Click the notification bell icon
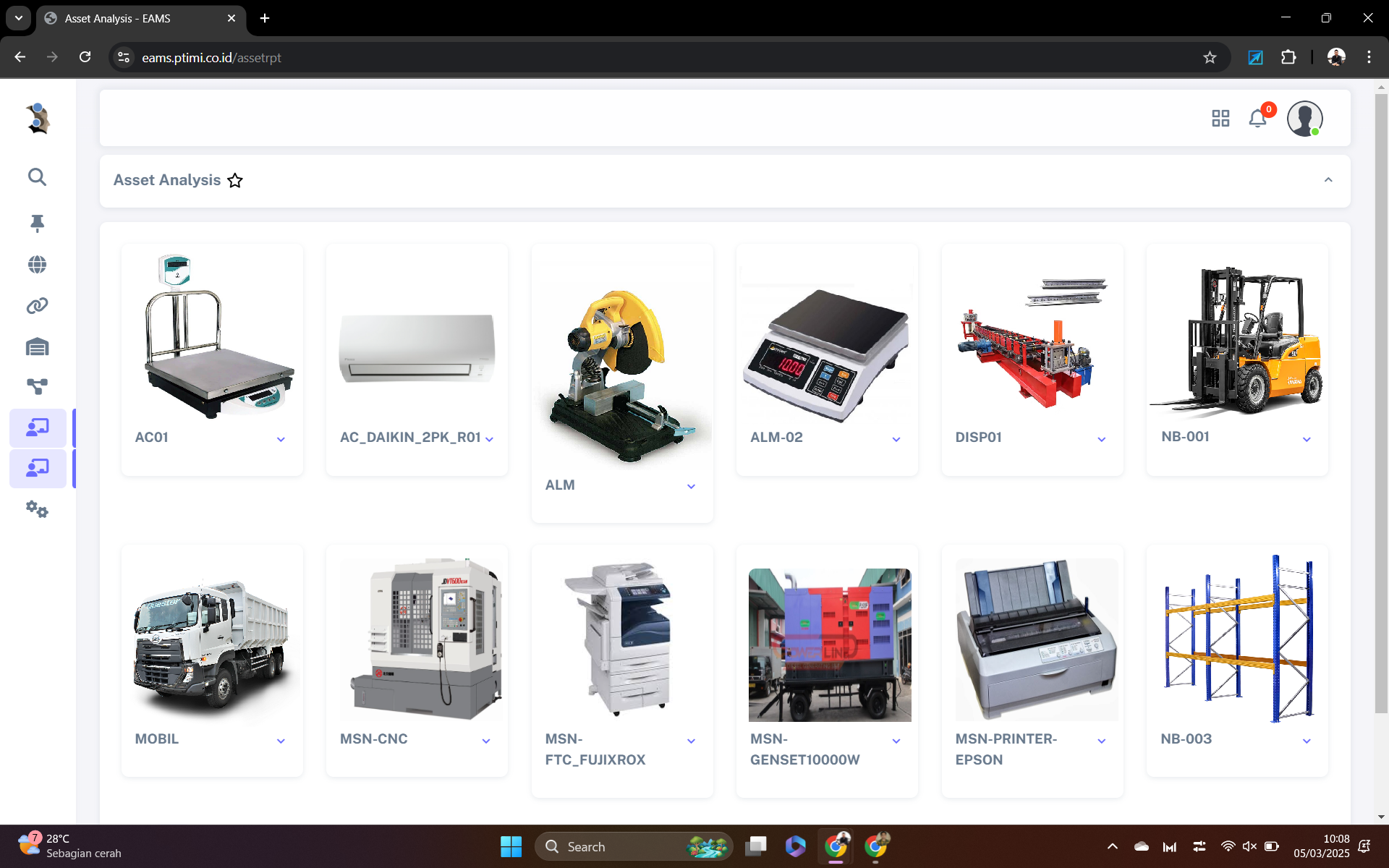 pyautogui.click(x=1257, y=119)
